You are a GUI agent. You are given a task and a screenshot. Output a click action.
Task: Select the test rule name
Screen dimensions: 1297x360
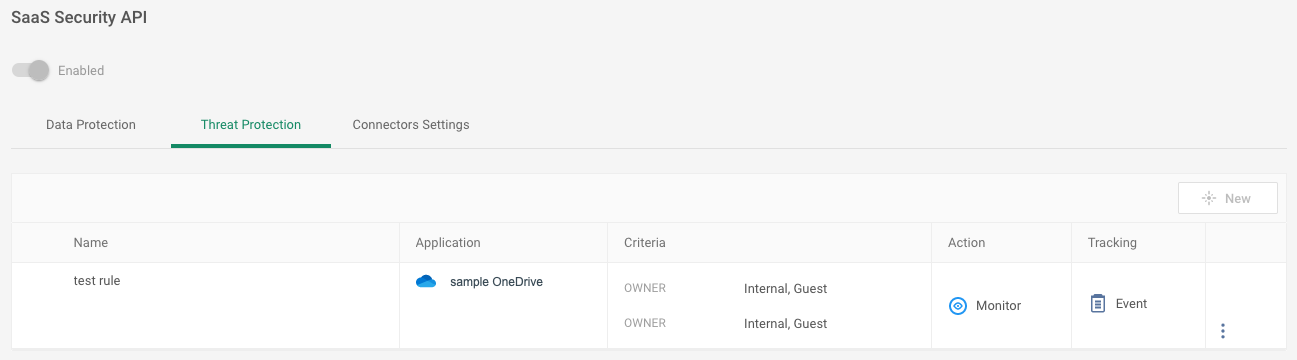[x=97, y=281]
